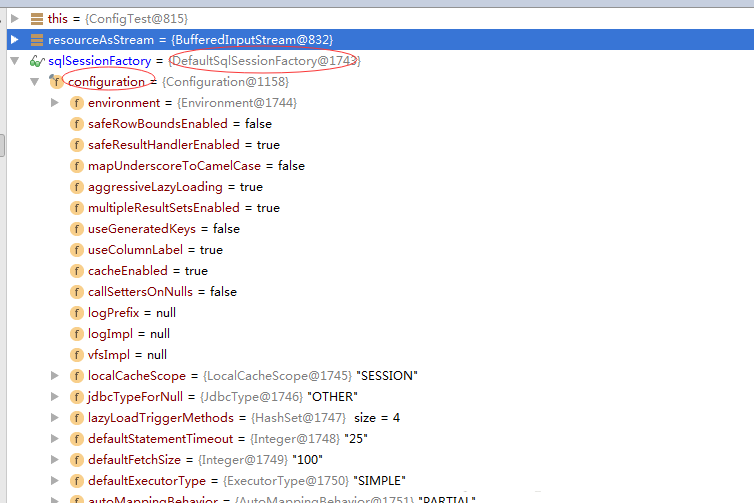Click the field icon beside safeRowBoundsEnabled

coord(76,124)
